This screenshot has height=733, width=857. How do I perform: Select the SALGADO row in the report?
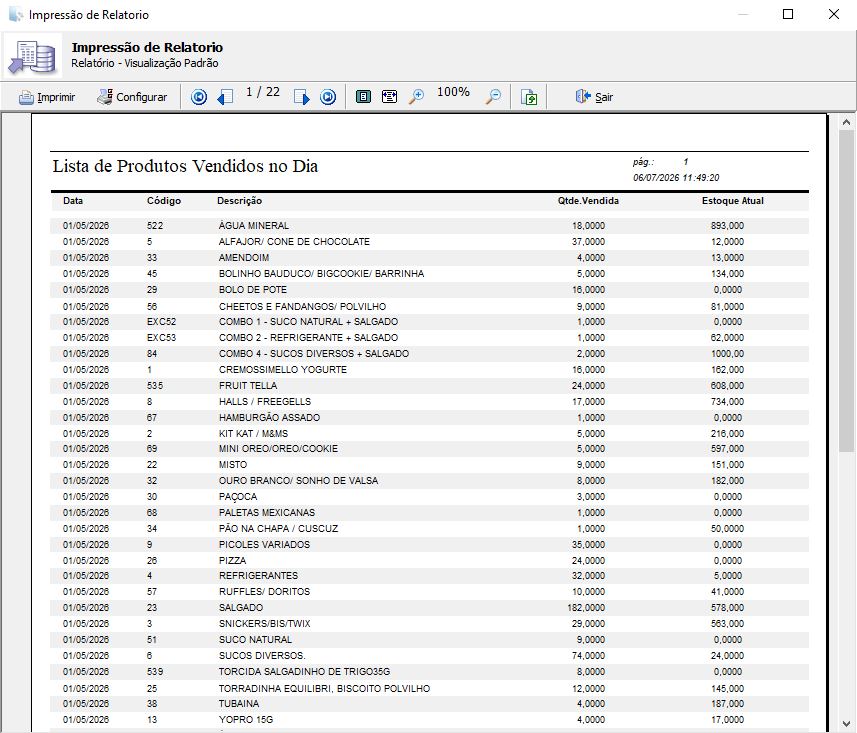(430, 608)
